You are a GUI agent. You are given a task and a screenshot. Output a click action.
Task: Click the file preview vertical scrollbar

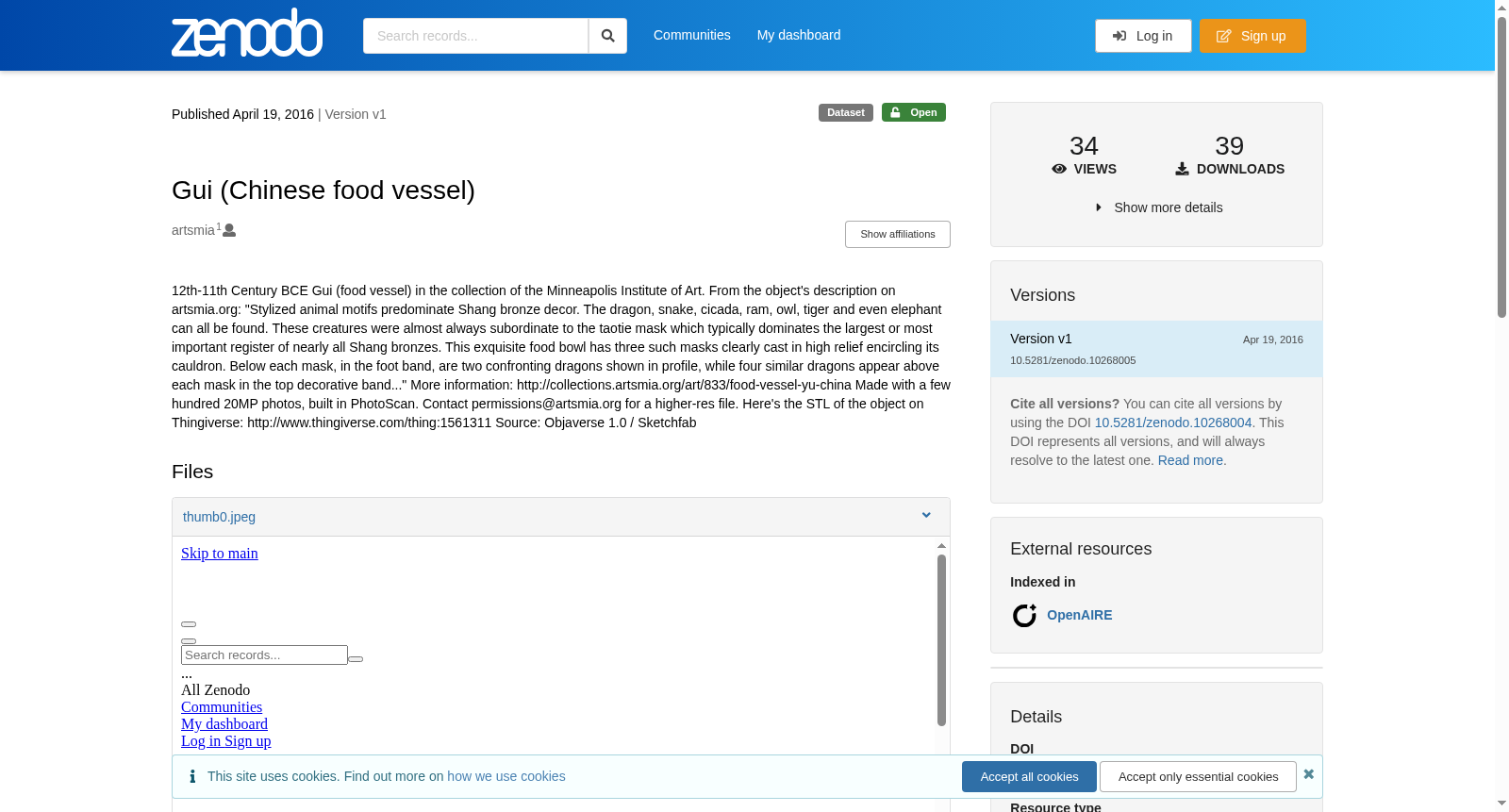click(941, 641)
